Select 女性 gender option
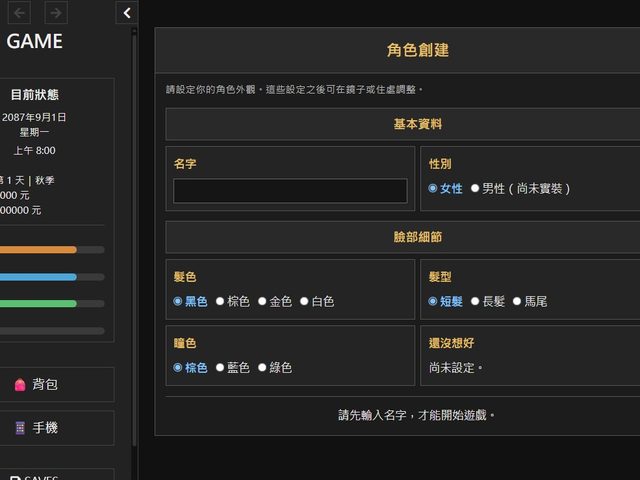 pos(445,189)
